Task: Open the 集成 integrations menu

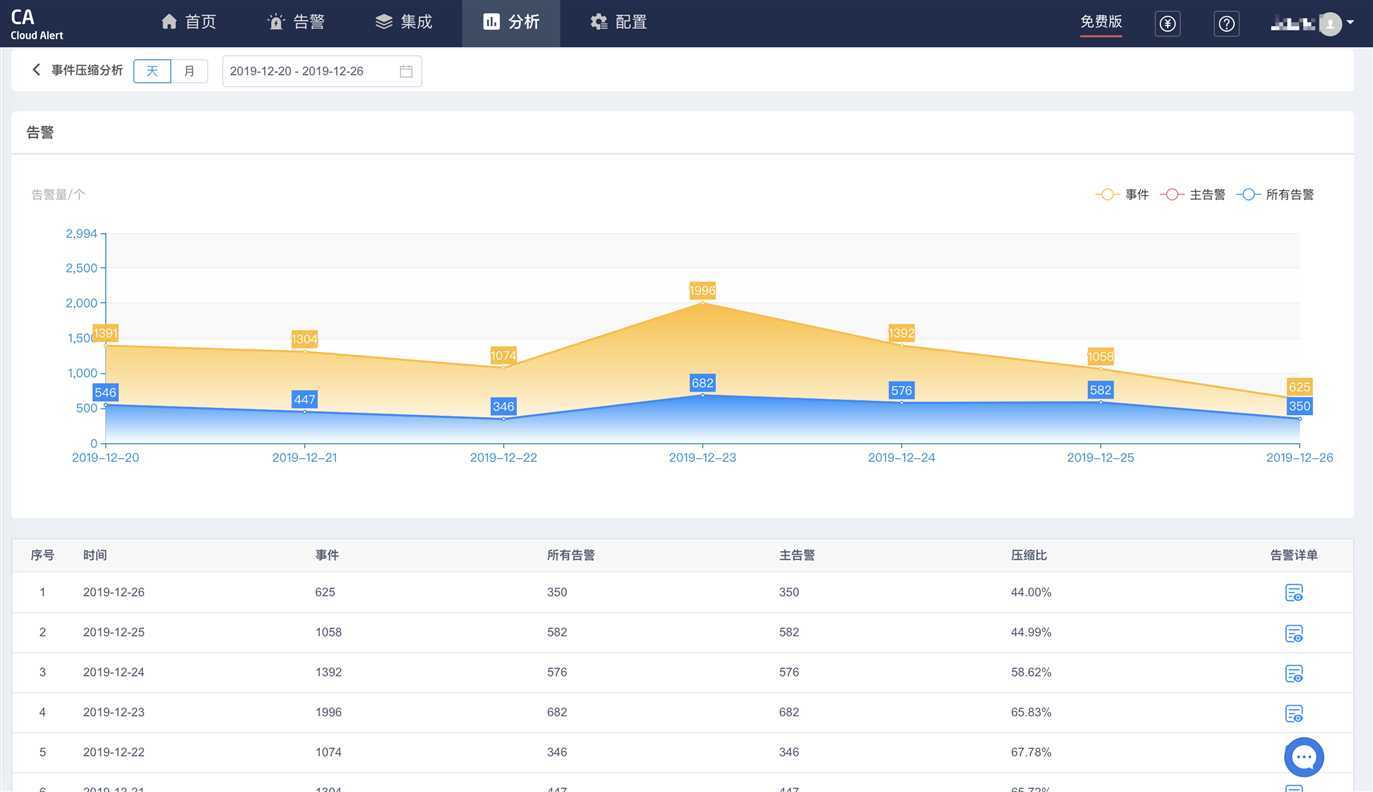Action: pos(404,22)
